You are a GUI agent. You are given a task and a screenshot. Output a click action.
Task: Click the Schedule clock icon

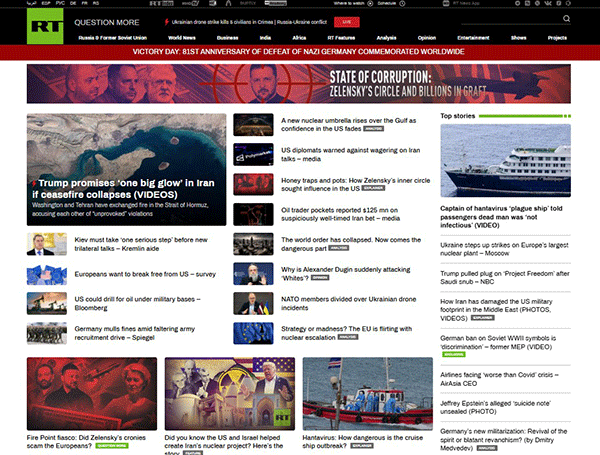(402, 3)
